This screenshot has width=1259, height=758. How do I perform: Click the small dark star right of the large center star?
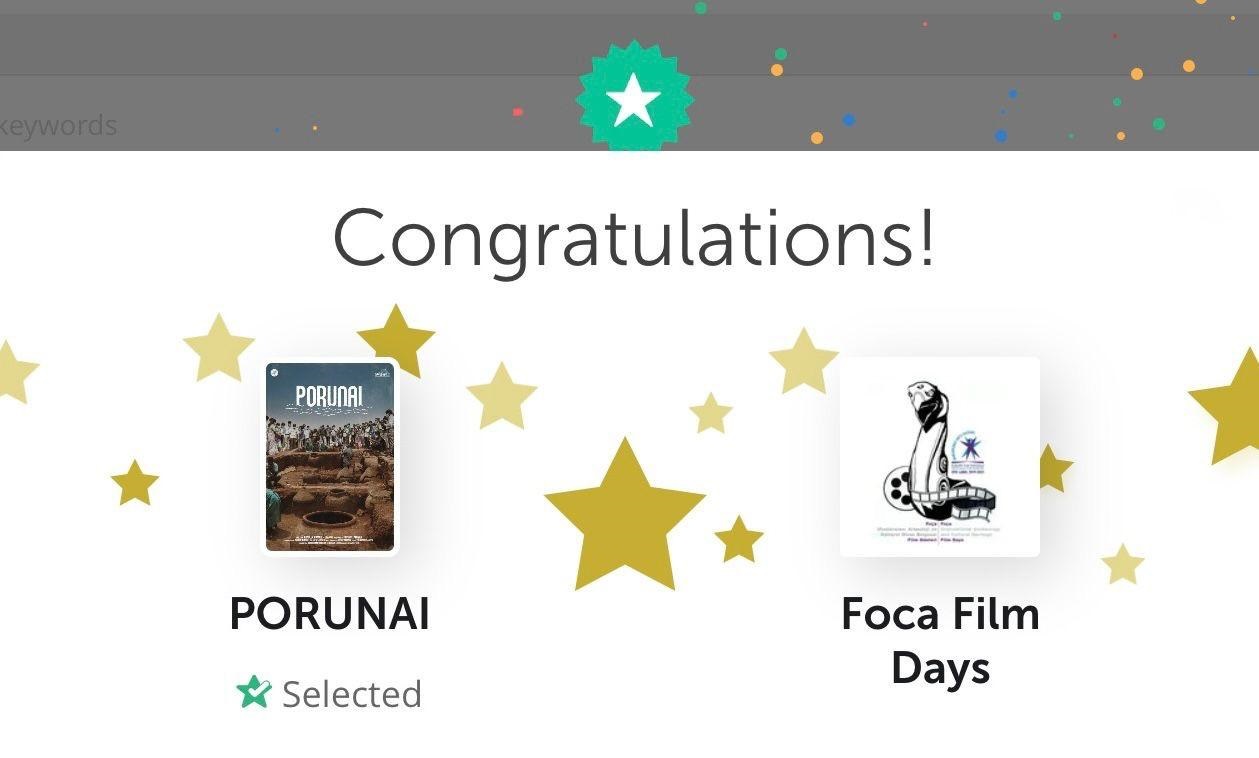pyautogui.click(x=739, y=540)
